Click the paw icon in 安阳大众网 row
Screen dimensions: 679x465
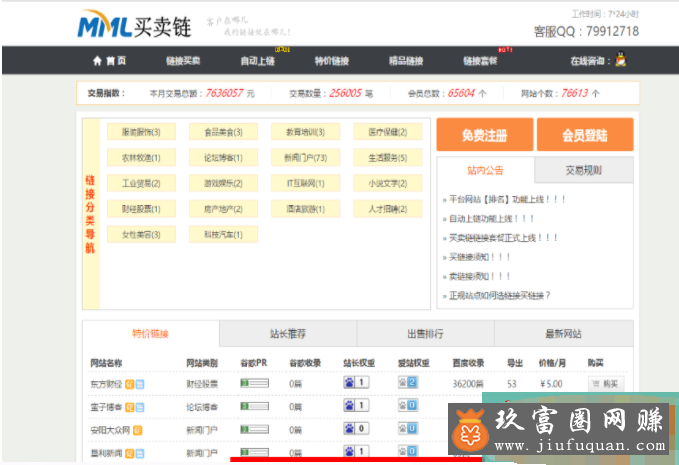[348, 429]
